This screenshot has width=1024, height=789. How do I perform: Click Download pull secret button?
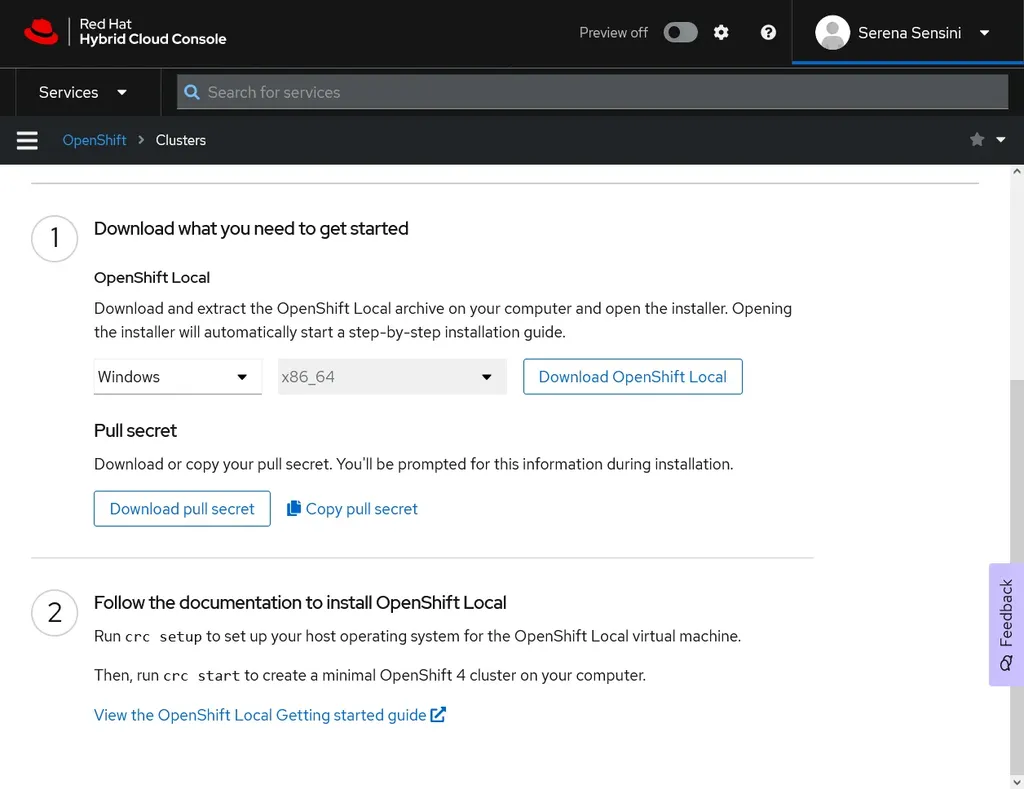[182, 509]
